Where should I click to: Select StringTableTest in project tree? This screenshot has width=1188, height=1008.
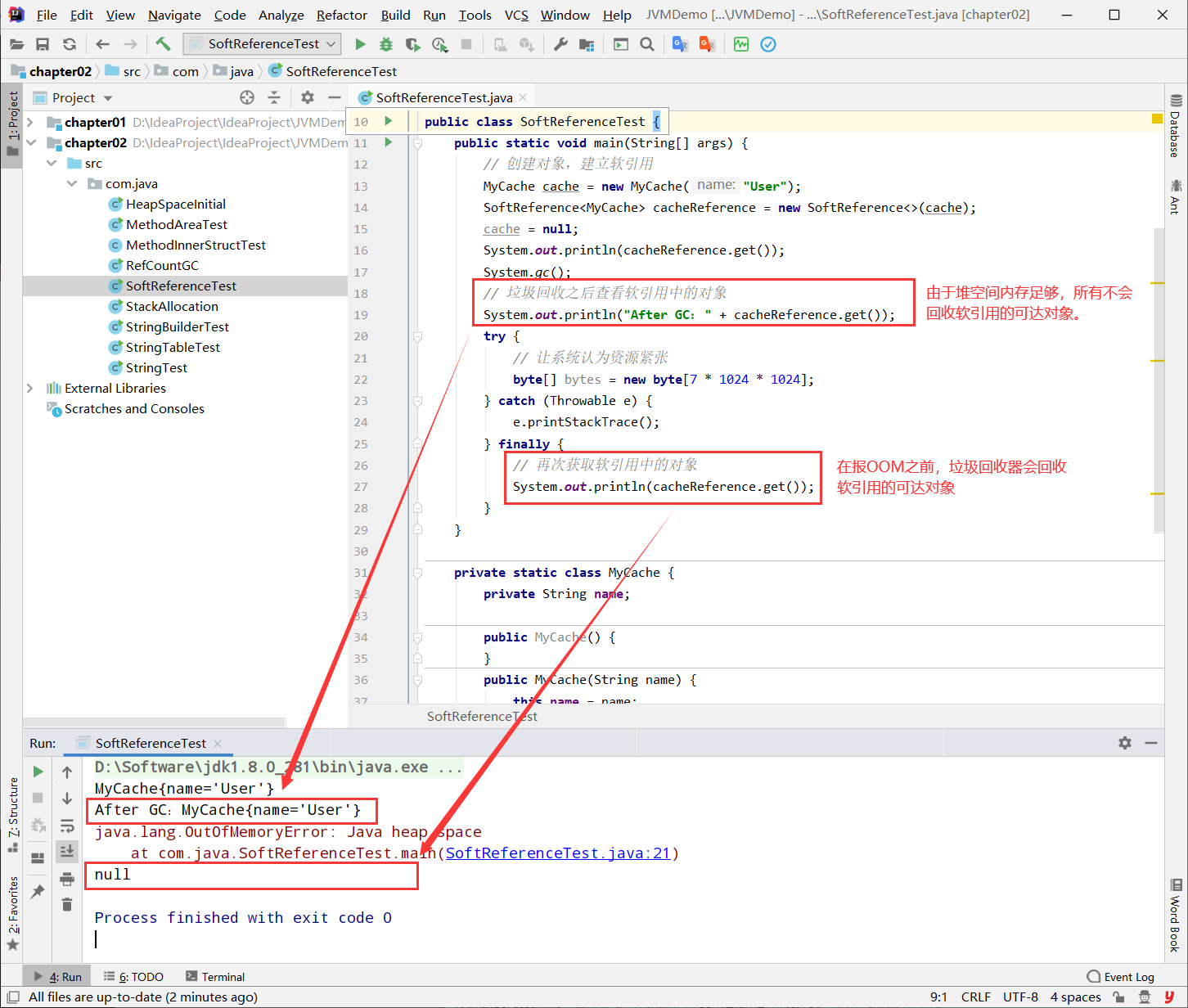click(173, 348)
